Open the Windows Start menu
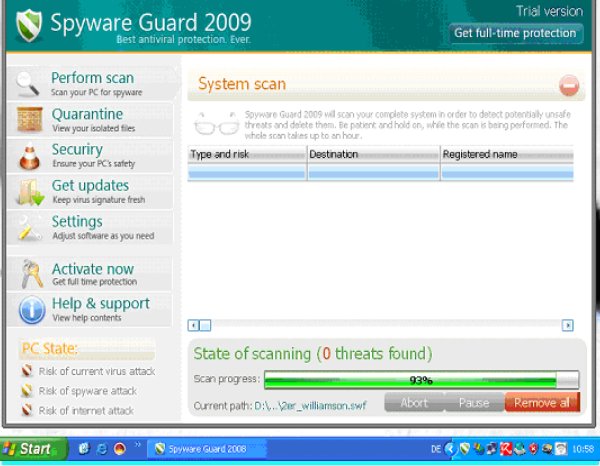This screenshot has width=600, height=466. tap(30, 449)
